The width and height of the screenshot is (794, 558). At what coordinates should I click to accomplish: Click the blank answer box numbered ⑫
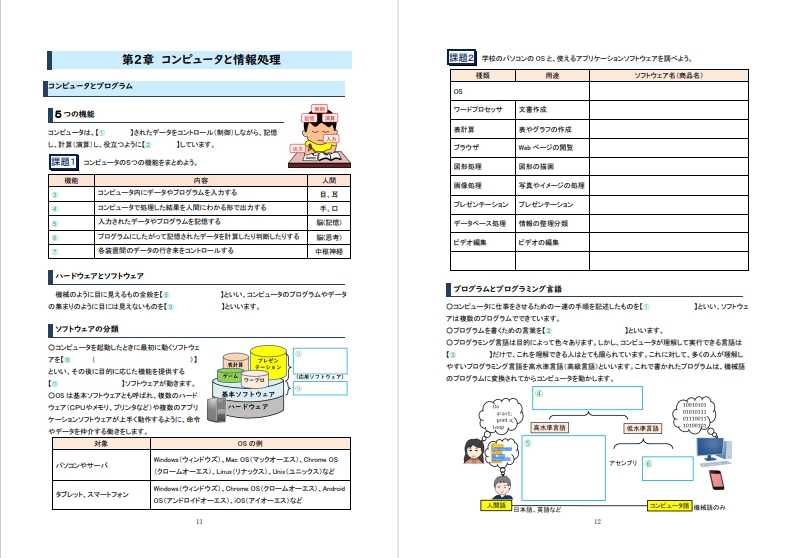click(320, 388)
